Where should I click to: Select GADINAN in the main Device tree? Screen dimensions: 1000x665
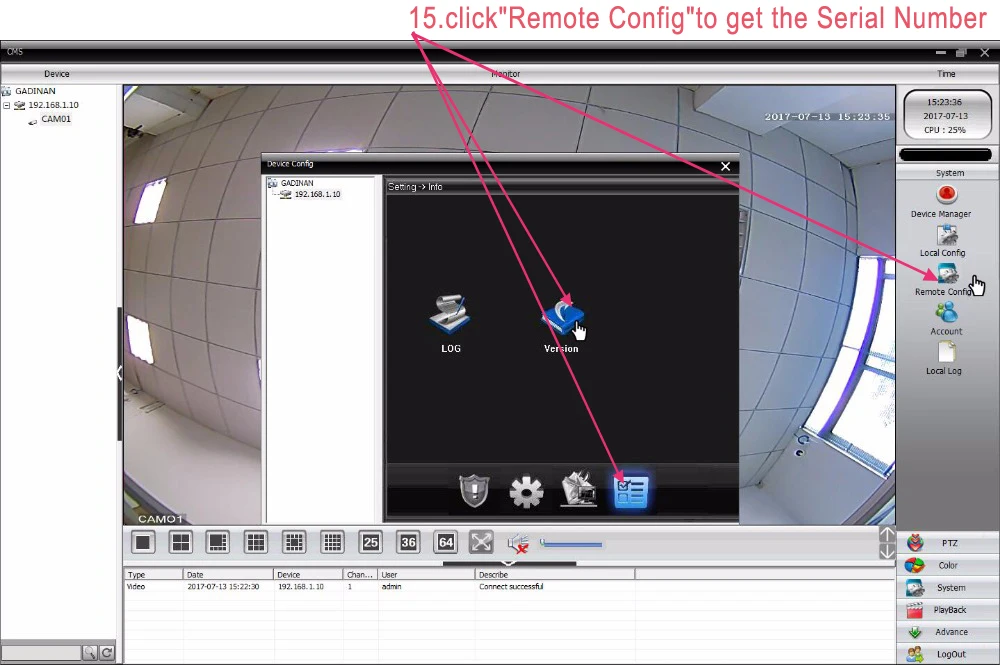[x=35, y=91]
